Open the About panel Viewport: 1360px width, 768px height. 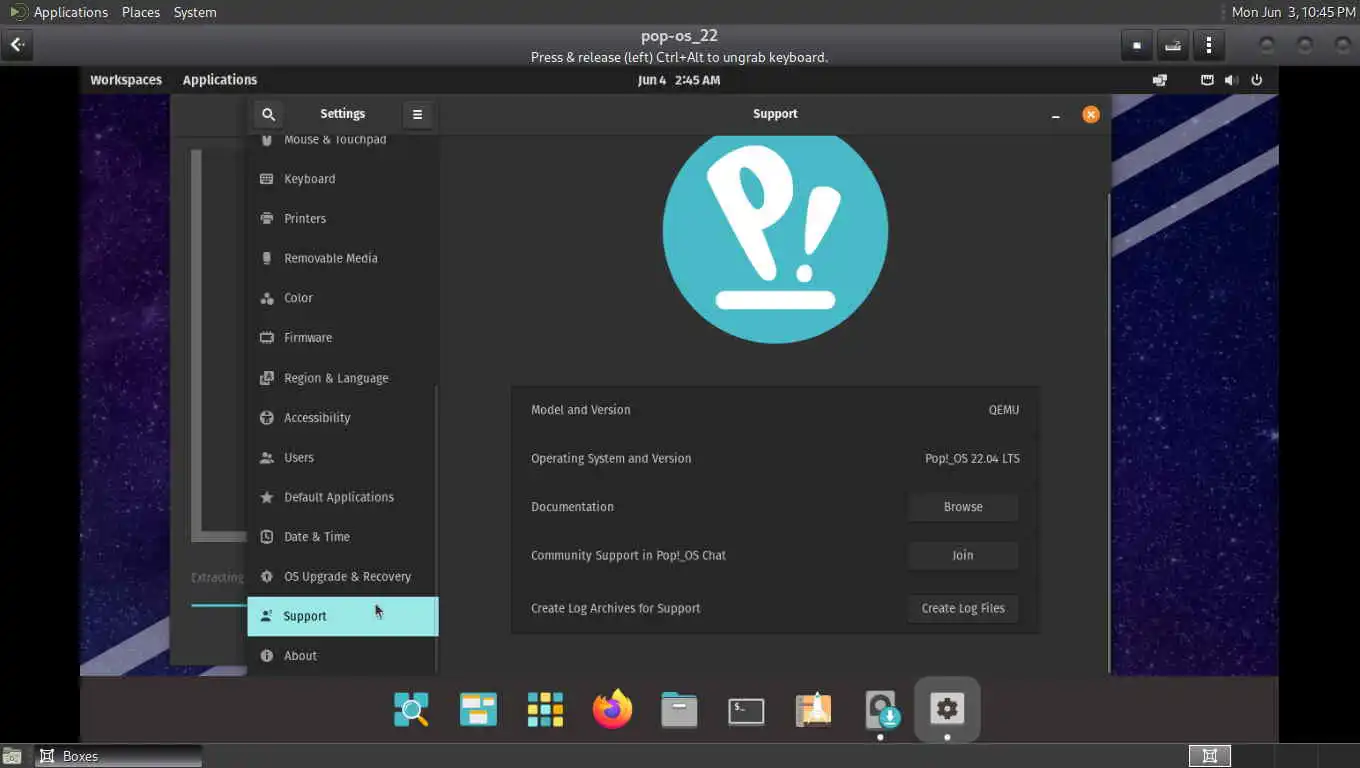click(x=342, y=656)
